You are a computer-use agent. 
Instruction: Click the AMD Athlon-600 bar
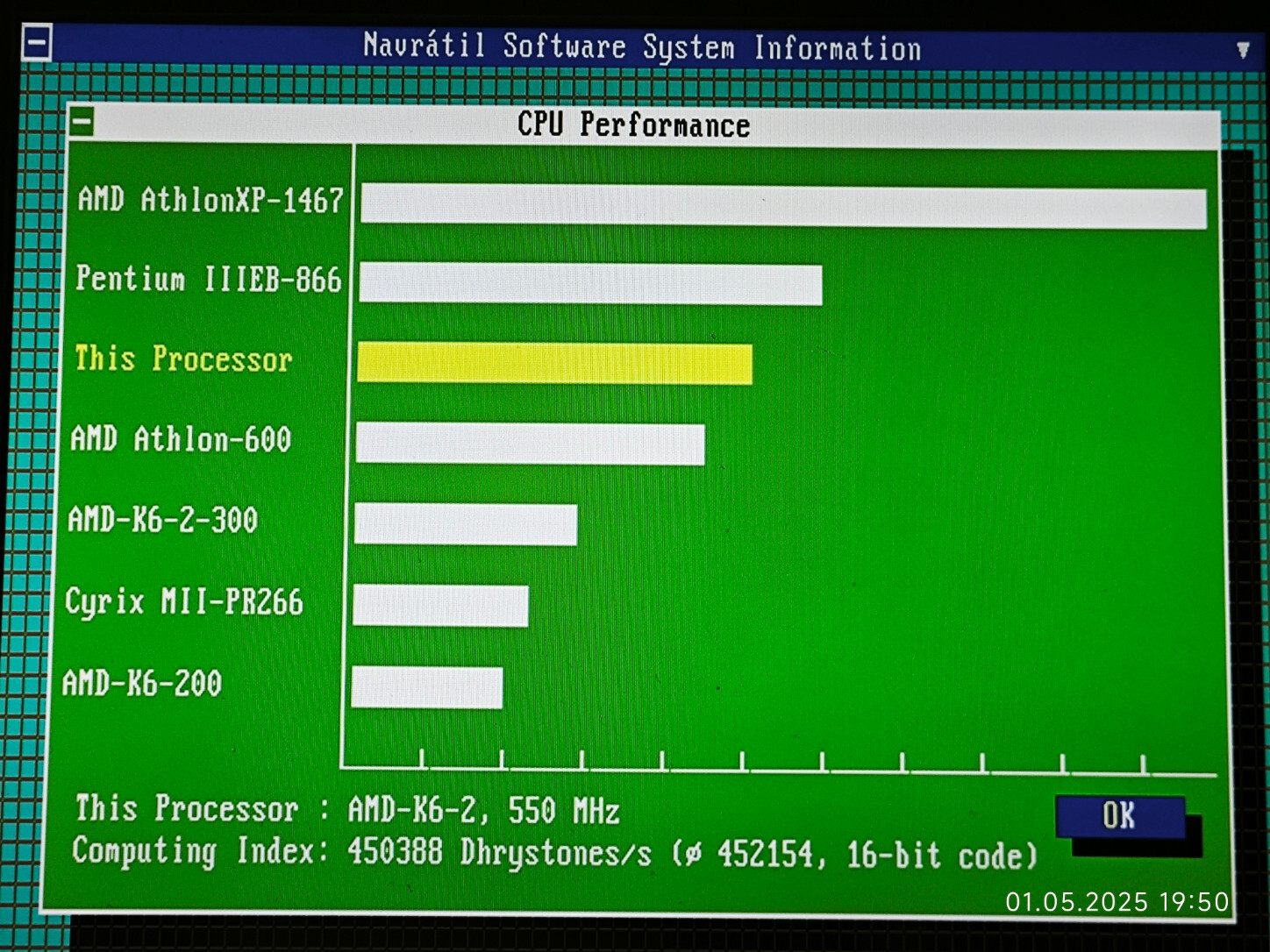click(x=530, y=444)
